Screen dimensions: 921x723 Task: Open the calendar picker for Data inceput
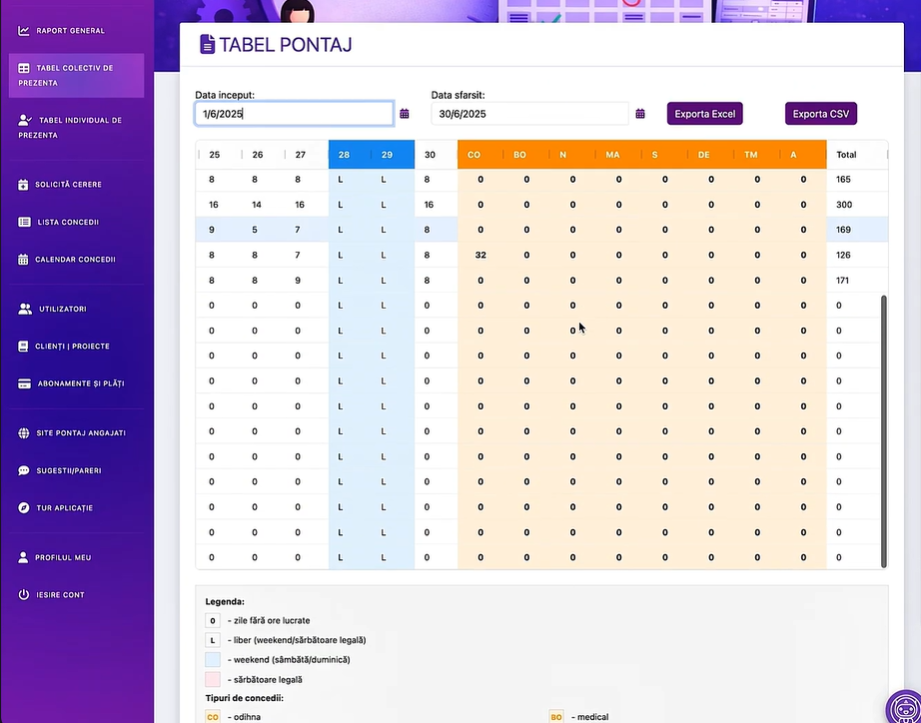[404, 114]
